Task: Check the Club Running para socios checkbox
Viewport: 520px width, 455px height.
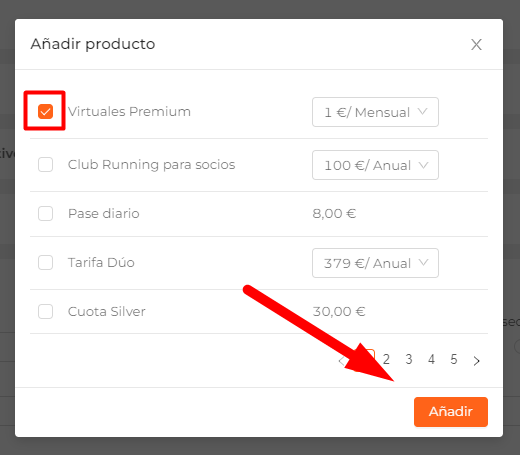Action: [45, 164]
